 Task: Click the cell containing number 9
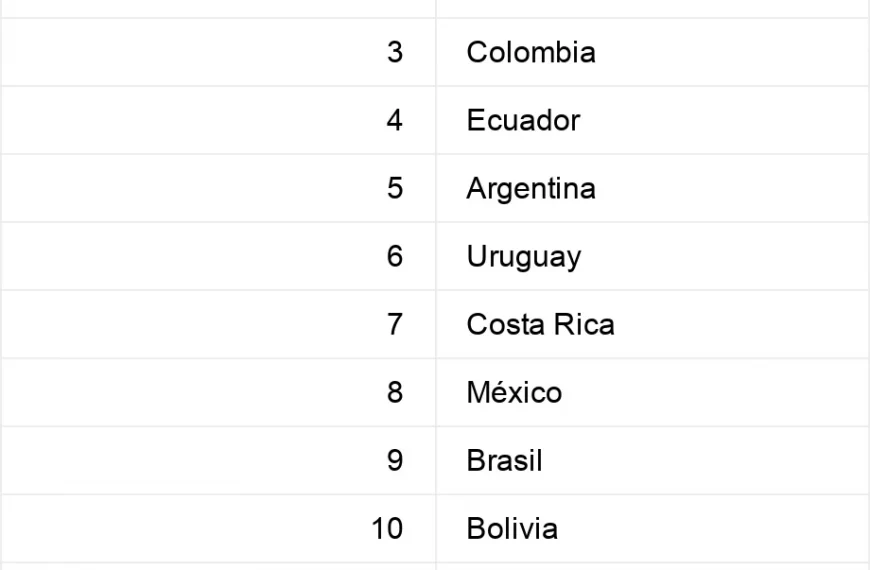219,461
